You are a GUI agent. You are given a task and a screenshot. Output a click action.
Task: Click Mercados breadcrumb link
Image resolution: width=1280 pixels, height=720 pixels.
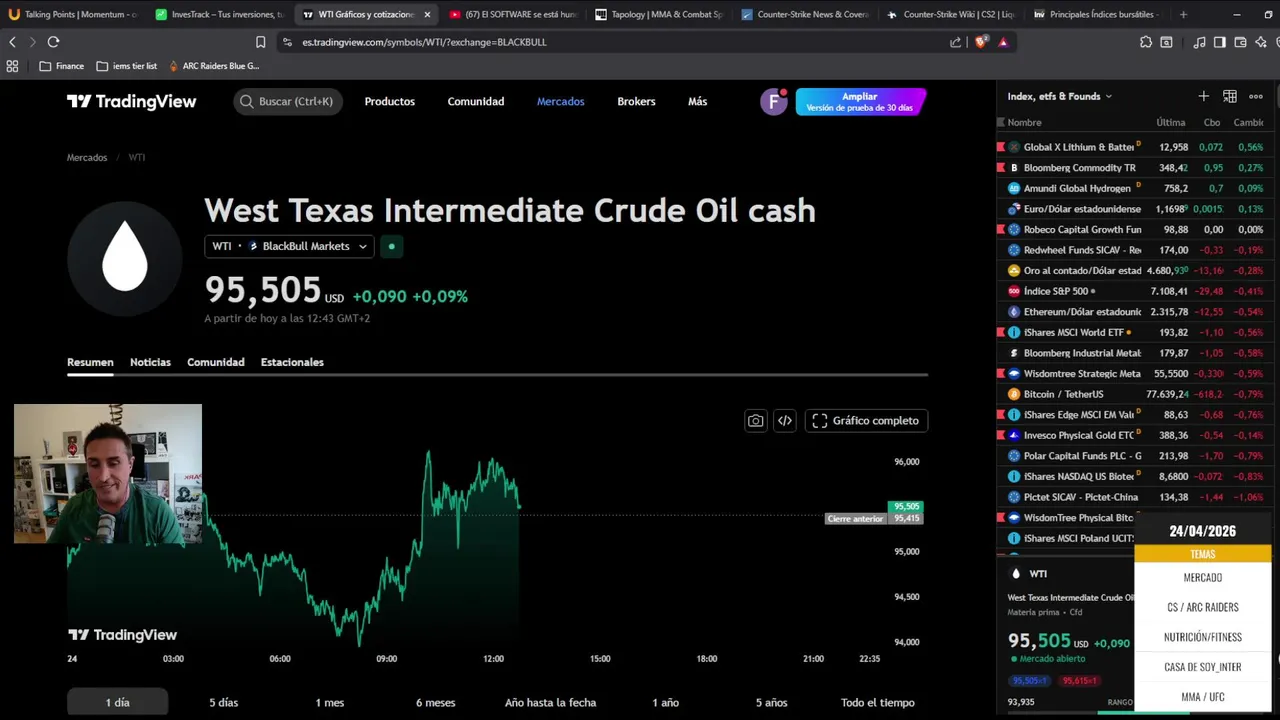click(x=87, y=157)
